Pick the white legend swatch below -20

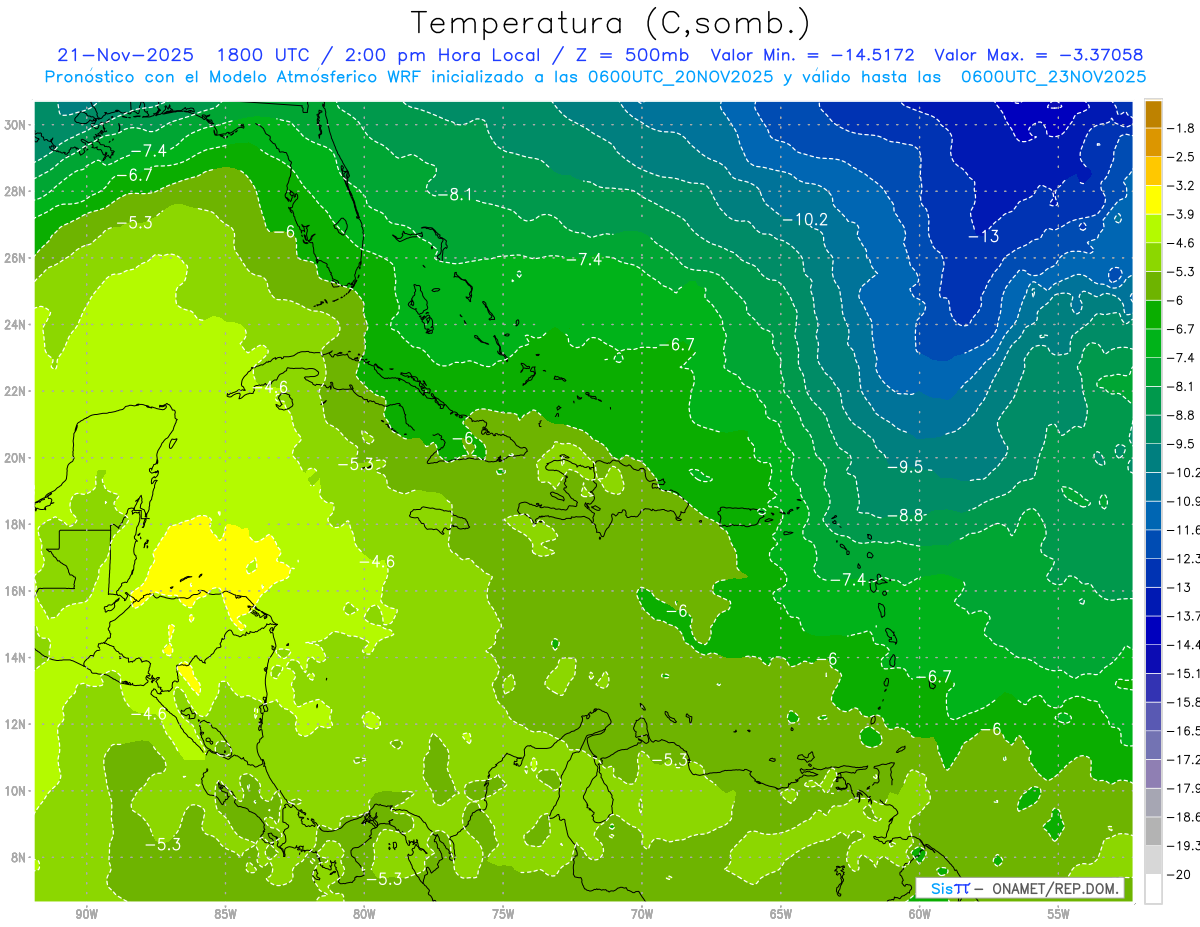click(x=1153, y=888)
